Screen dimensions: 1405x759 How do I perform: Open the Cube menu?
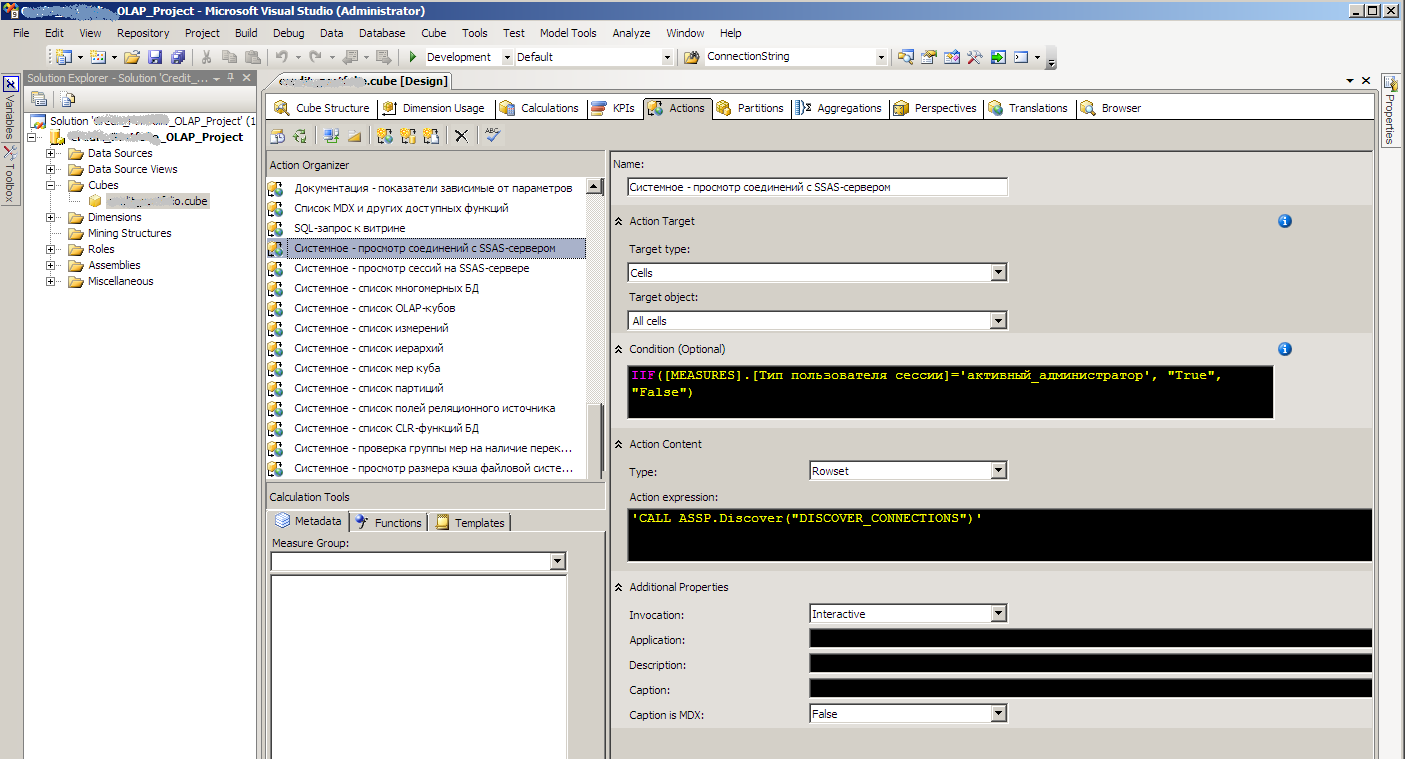pyautogui.click(x=434, y=33)
